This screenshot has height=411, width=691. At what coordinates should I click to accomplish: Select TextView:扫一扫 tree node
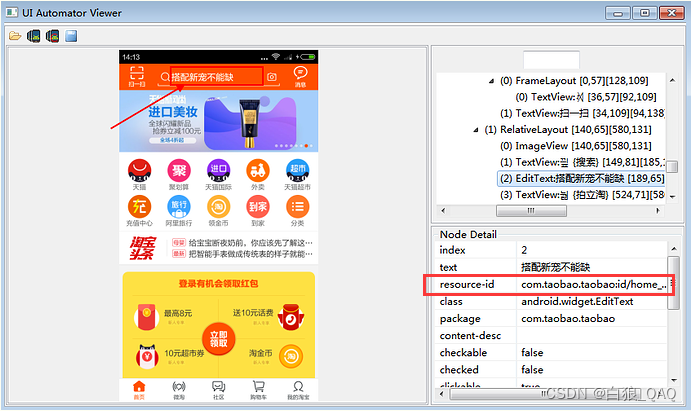582,113
